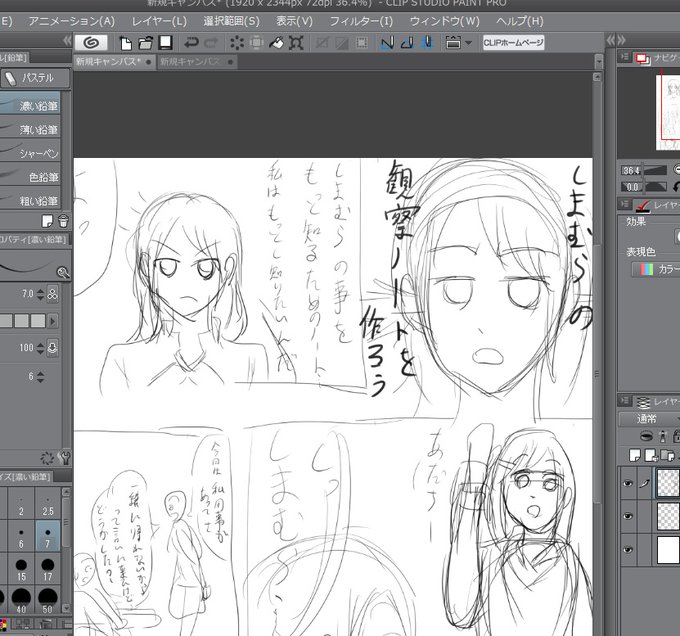Undo the last stroke
The image size is (680, 636).
191,43
